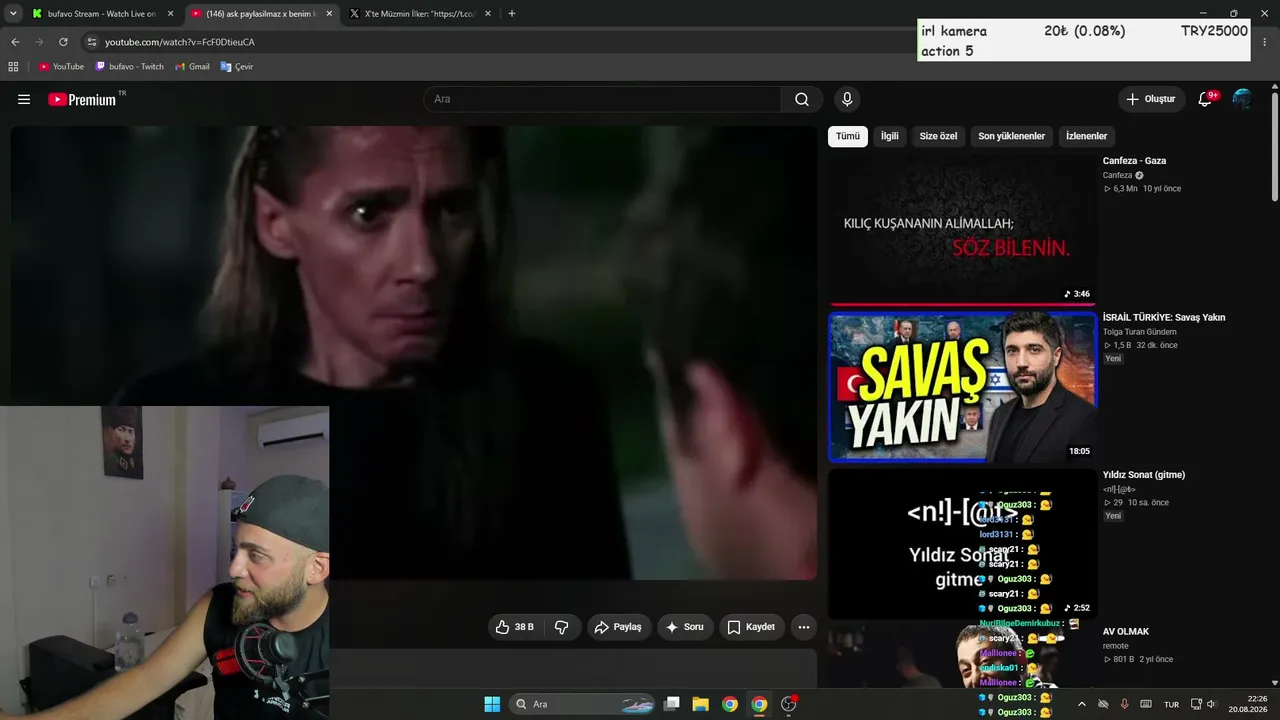The width and height of the screenshot is (1280, 720).
Task: Close the X'te Müzmin İlker tab
Action: tap(488, 14)
